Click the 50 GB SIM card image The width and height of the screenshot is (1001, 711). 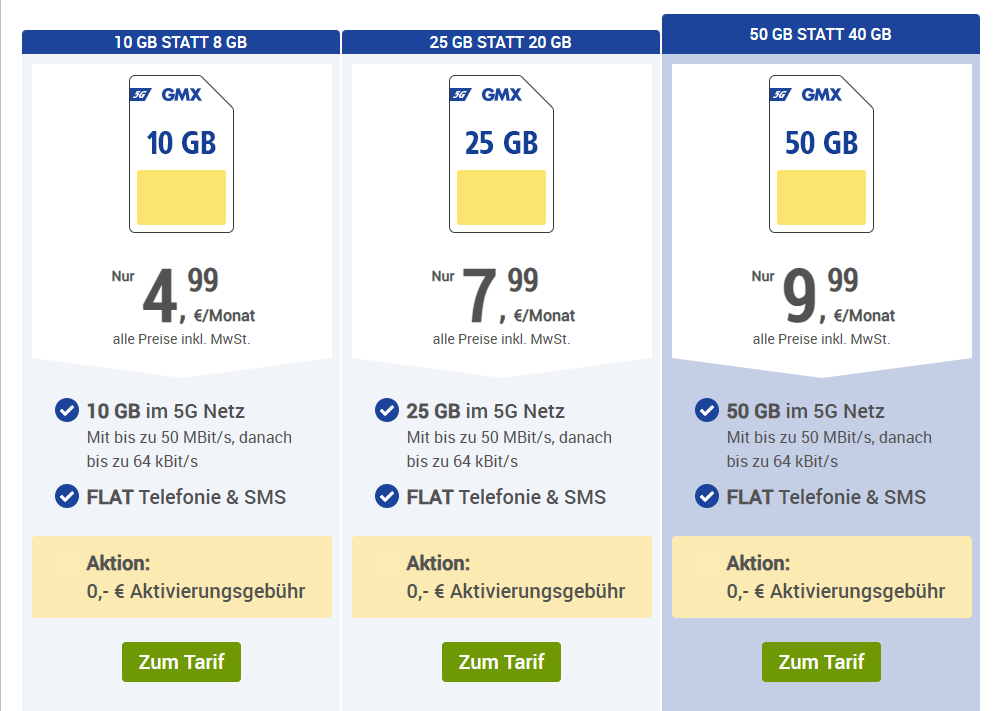821,154
